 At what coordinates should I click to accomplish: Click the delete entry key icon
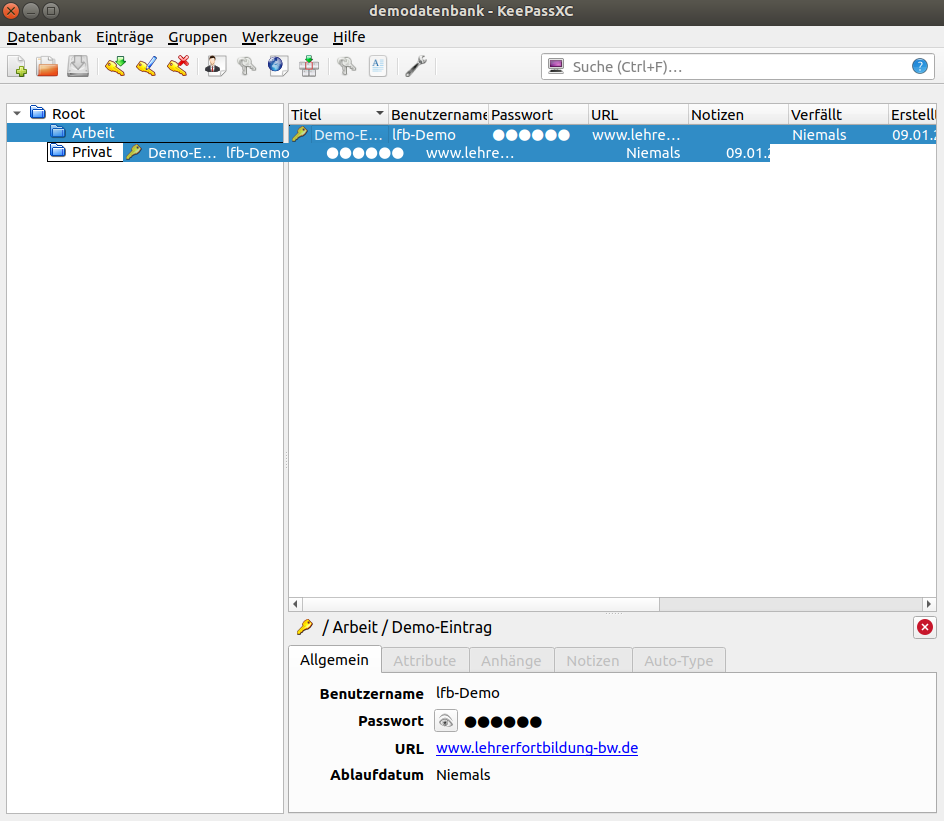pos(178,67)
